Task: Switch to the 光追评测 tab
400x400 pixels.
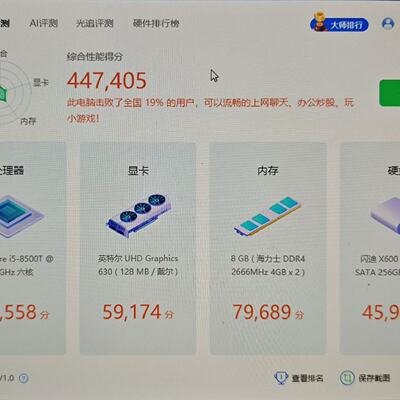Action: [x=95, y=23]
